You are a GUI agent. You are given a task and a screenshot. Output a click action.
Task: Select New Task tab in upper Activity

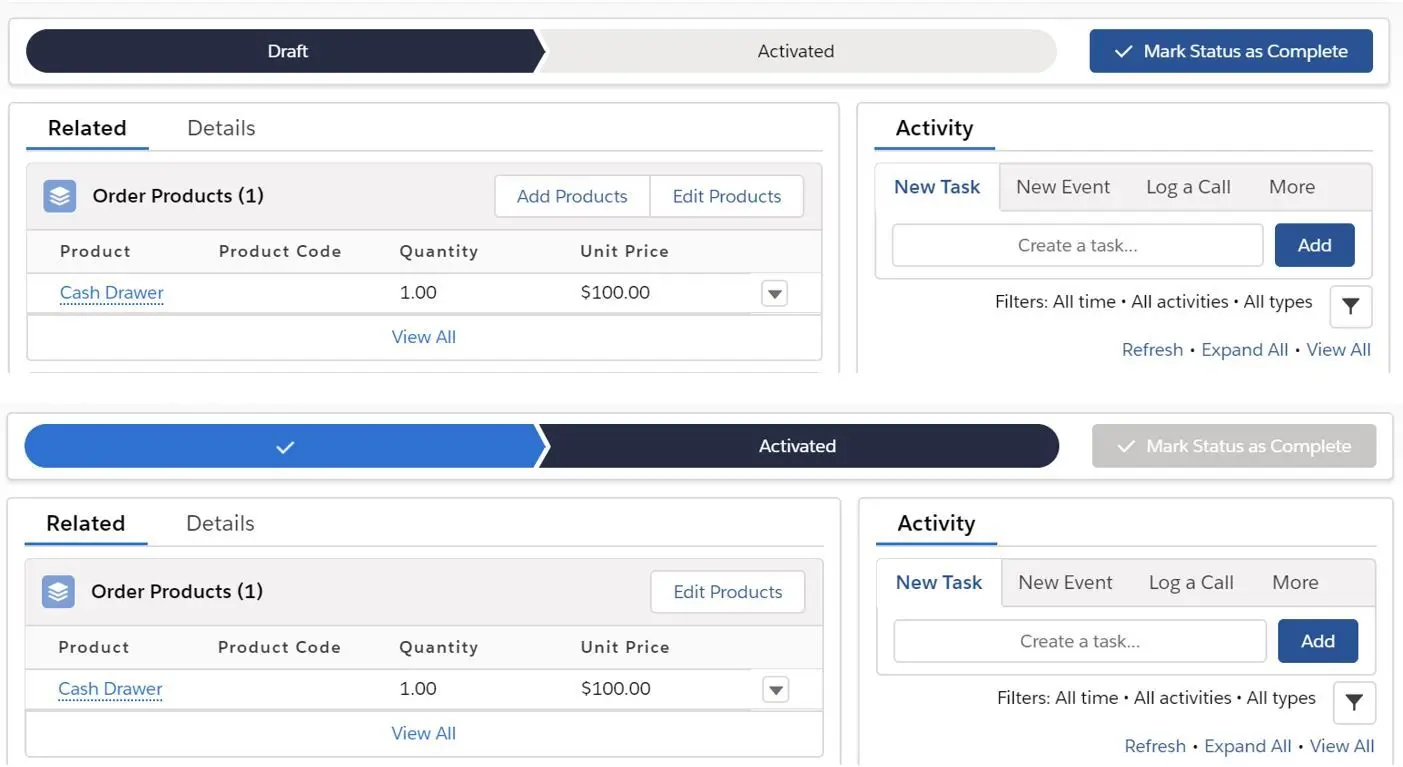pos(937,187)
